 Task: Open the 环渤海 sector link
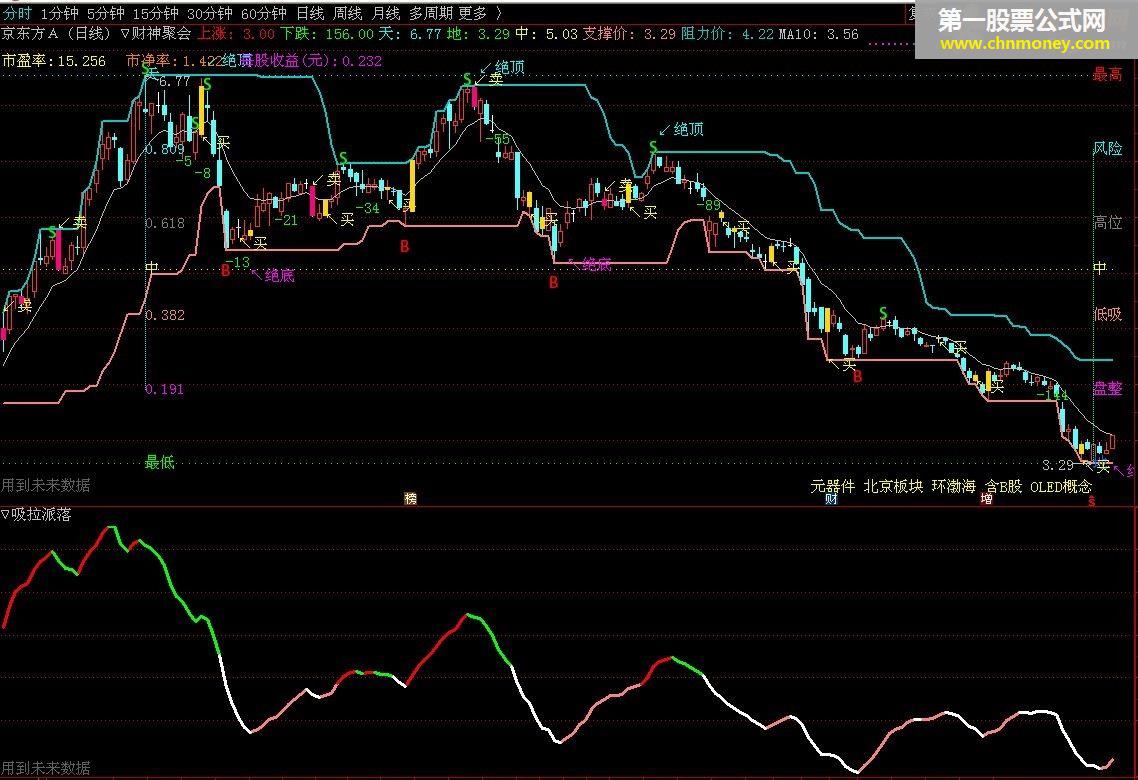click(954, 485)
